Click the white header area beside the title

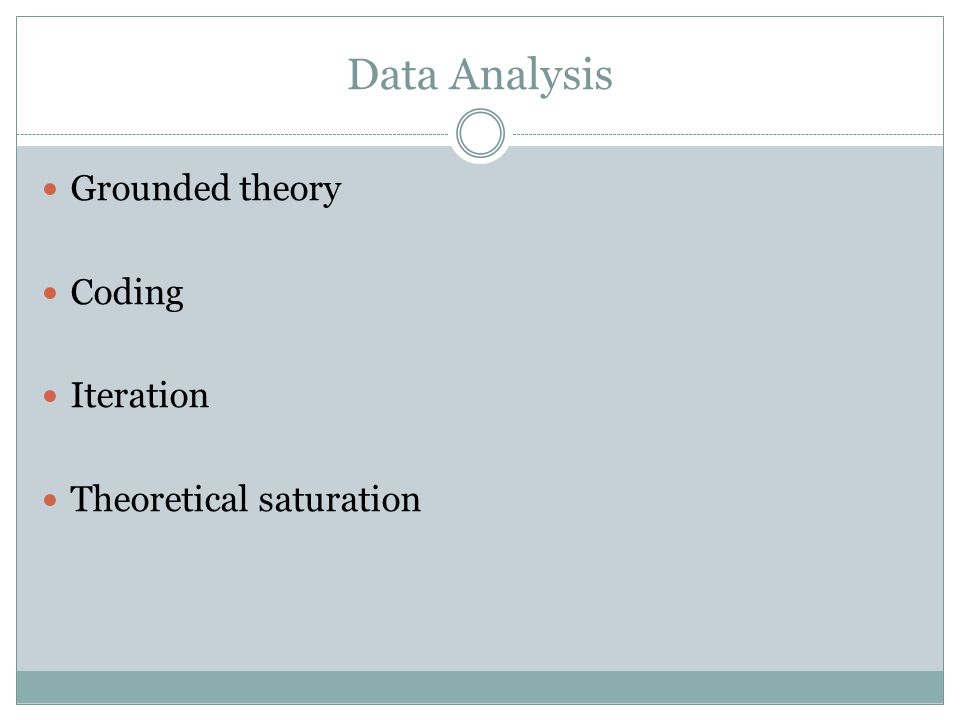point(778,73)
